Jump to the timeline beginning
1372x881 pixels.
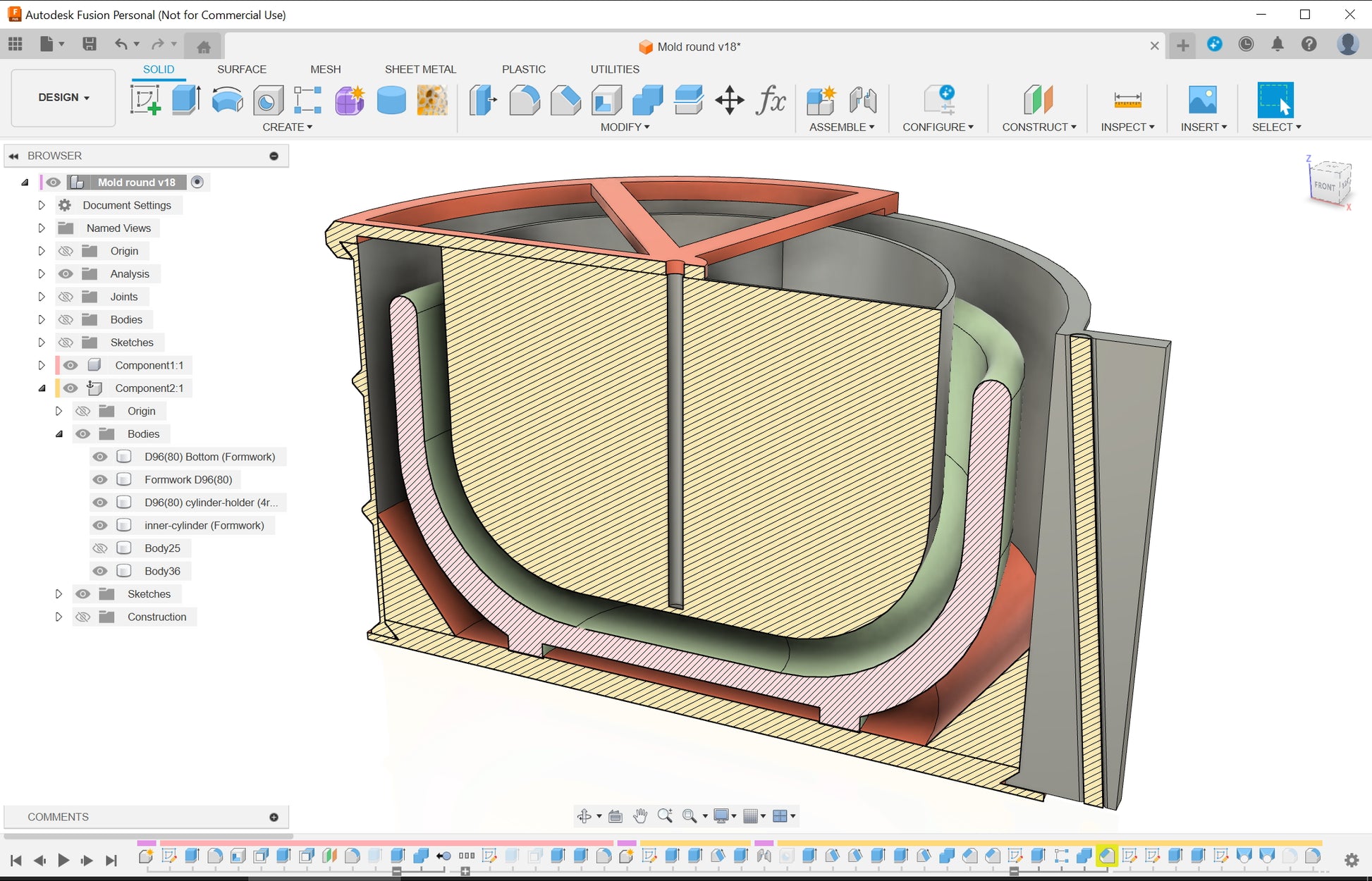(x=16, y=860)
